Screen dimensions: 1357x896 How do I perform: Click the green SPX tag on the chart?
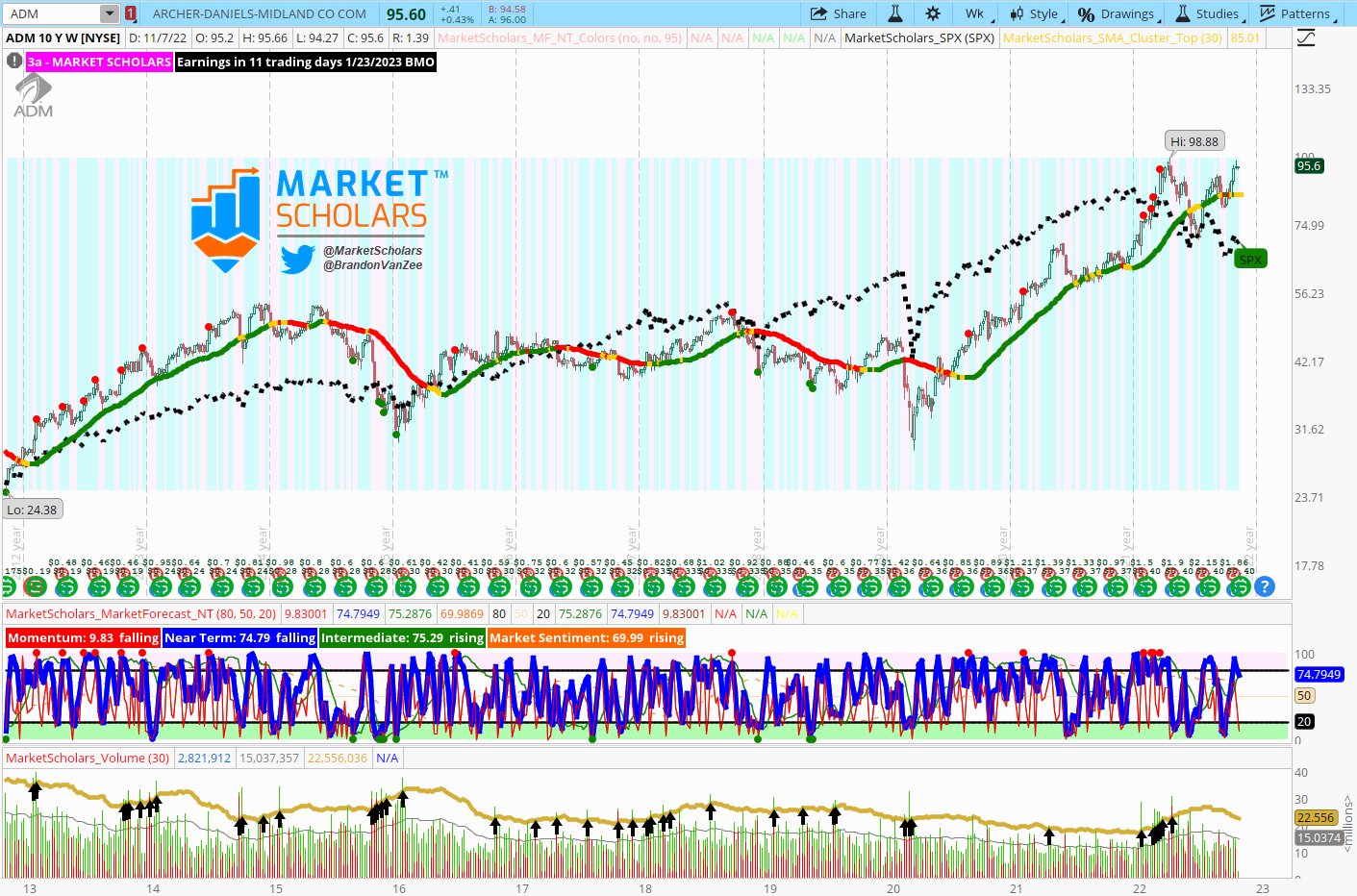point(1250,259)
